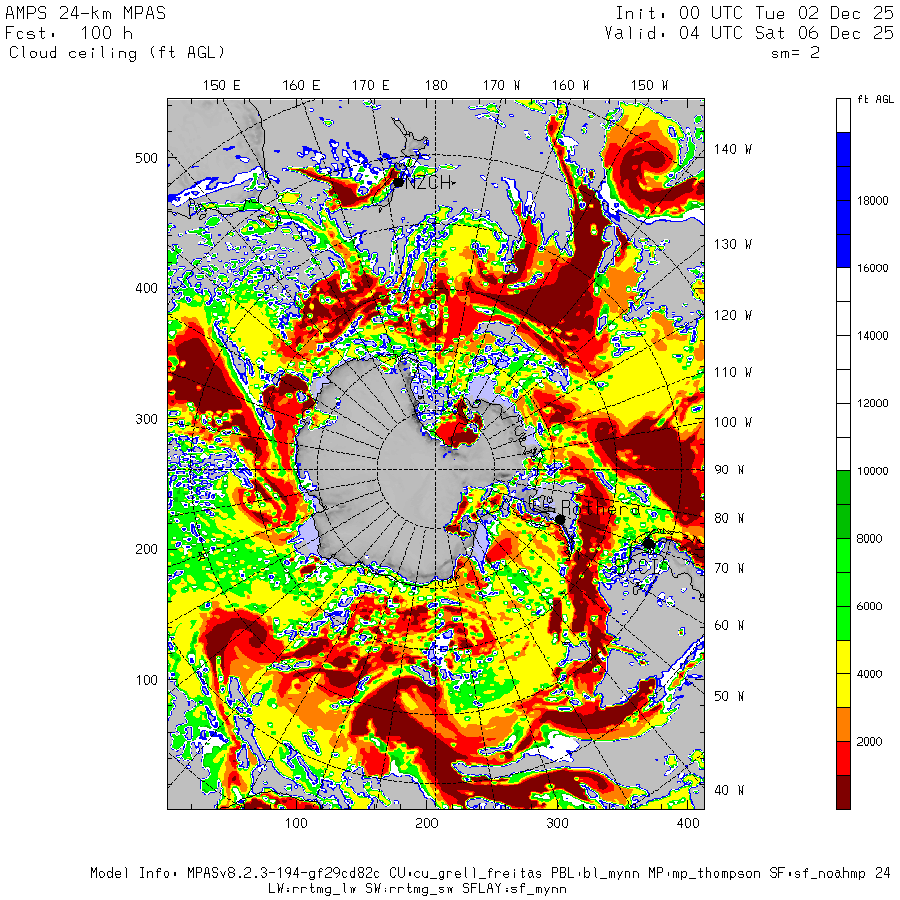Screen dimensions: 900x900
Task: Click the bright red color bar segment
Action: [843, 758]
